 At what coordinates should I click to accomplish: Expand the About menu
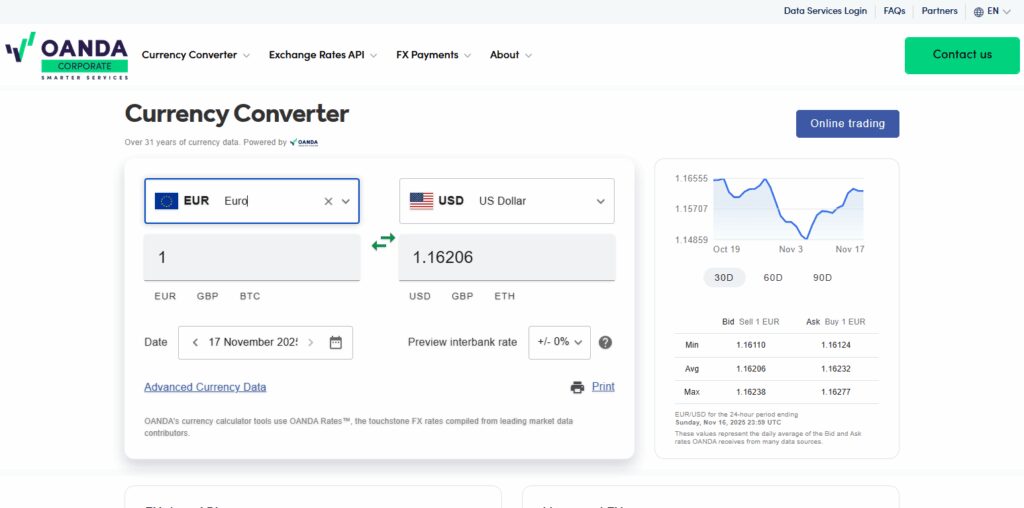click(x=511, y=55)
